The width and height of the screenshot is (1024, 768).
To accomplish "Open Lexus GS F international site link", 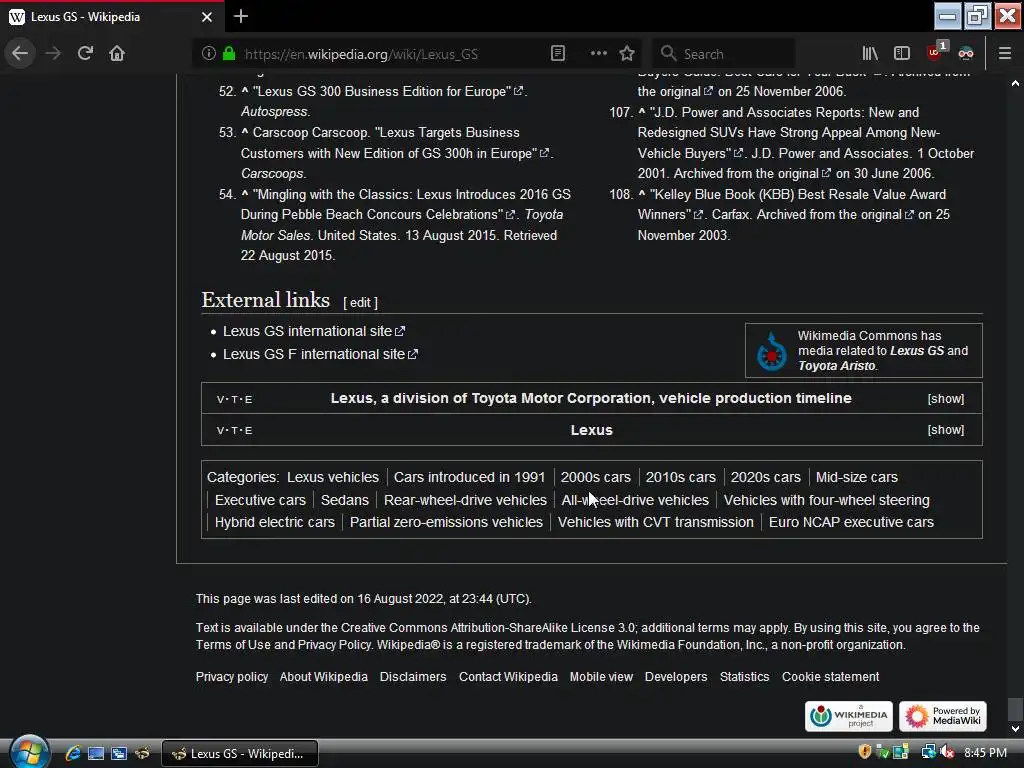I will pyautogui.click(x=320, y=354).
